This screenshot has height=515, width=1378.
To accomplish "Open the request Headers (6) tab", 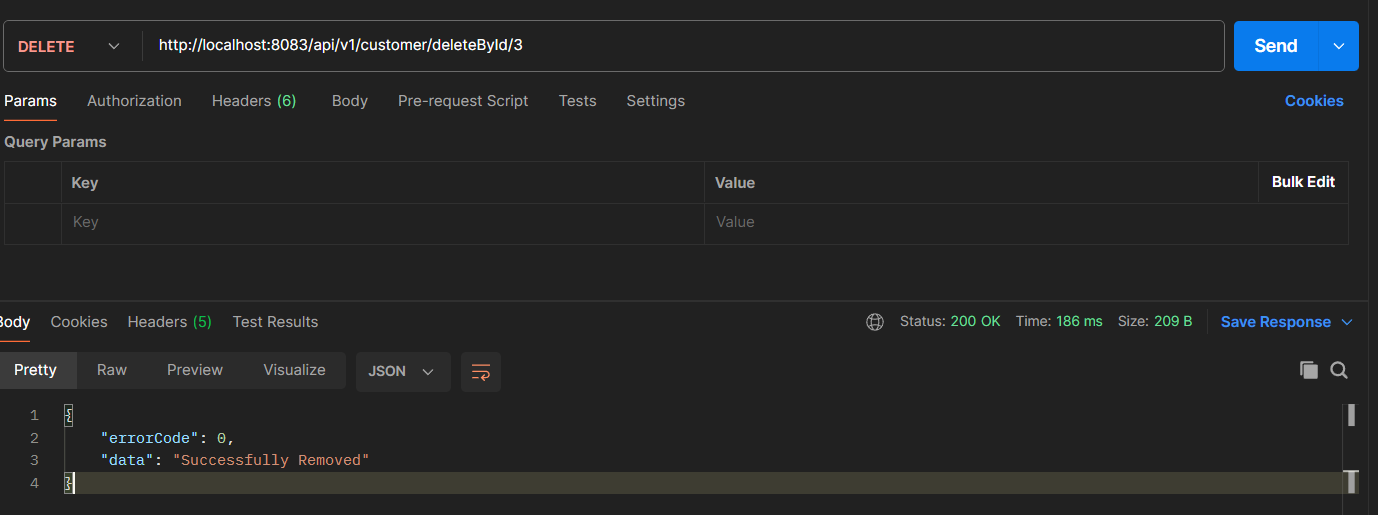I will point(254,101).
